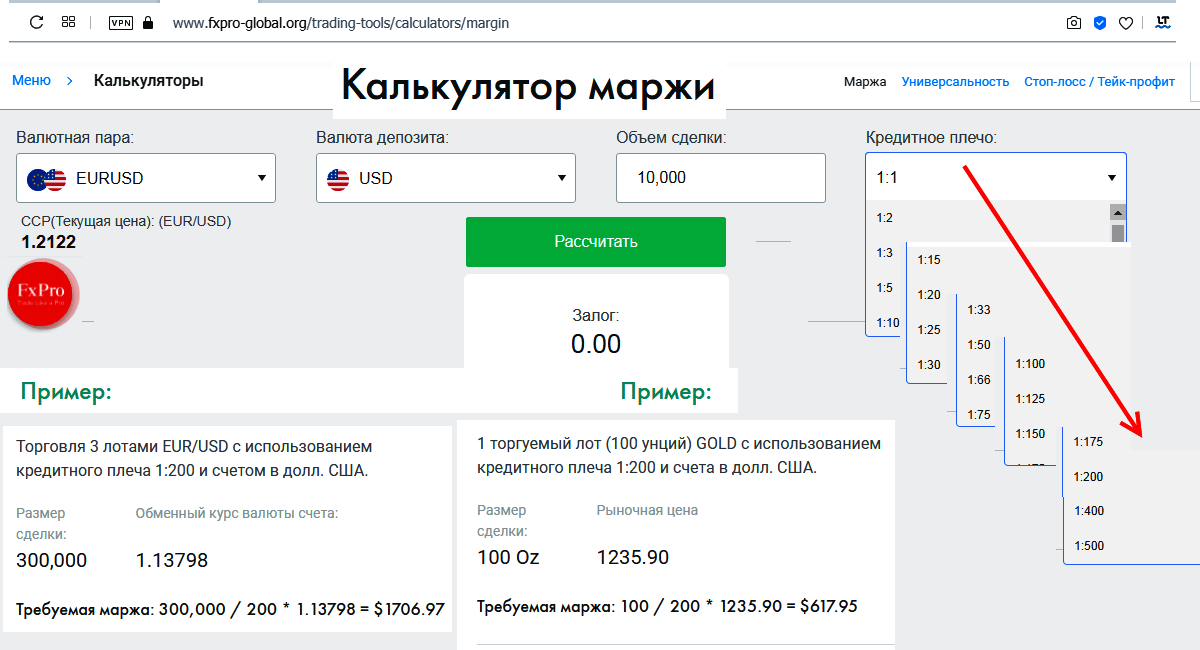Expand the 1:1 leverage dropdown
Image resolution: width=1200 pixels, height=650 pixels.
coord(996,178)
